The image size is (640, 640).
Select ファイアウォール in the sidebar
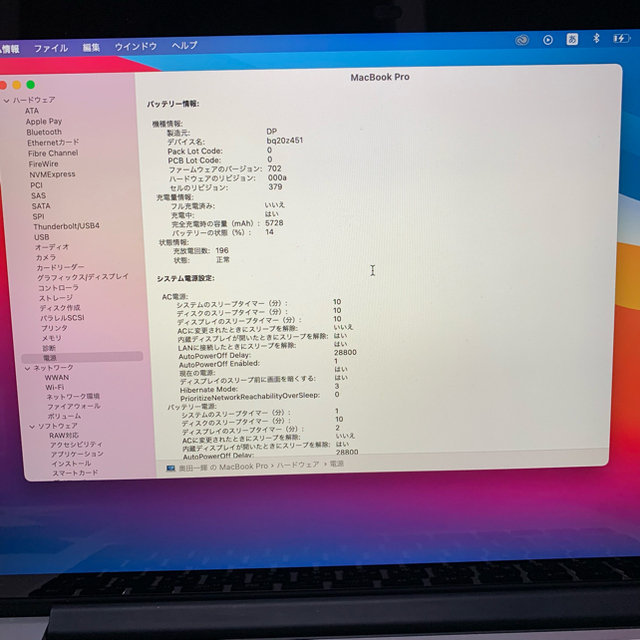click(x=73, y=407)
